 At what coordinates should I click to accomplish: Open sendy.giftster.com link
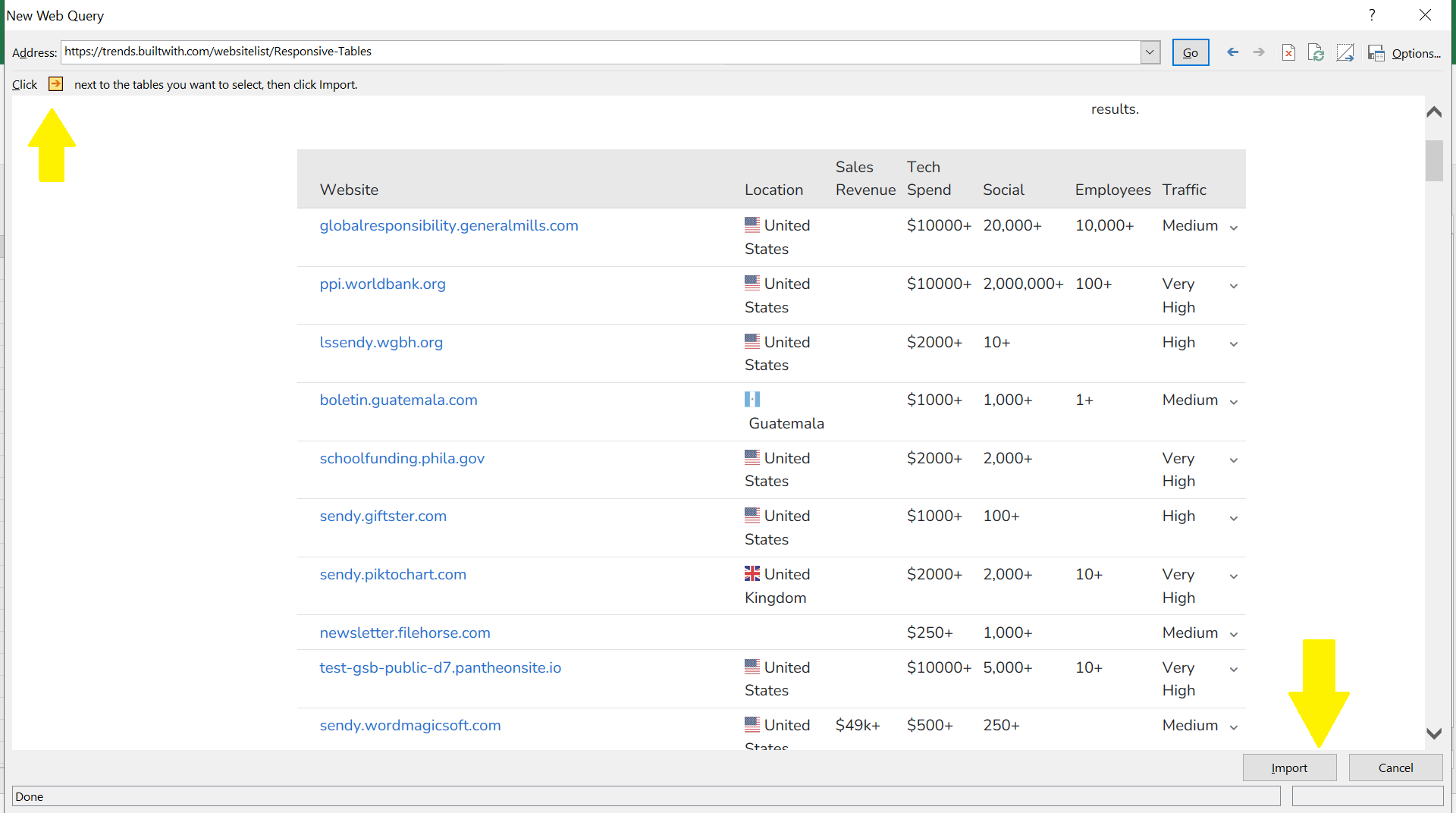click(x=383, y=516)
